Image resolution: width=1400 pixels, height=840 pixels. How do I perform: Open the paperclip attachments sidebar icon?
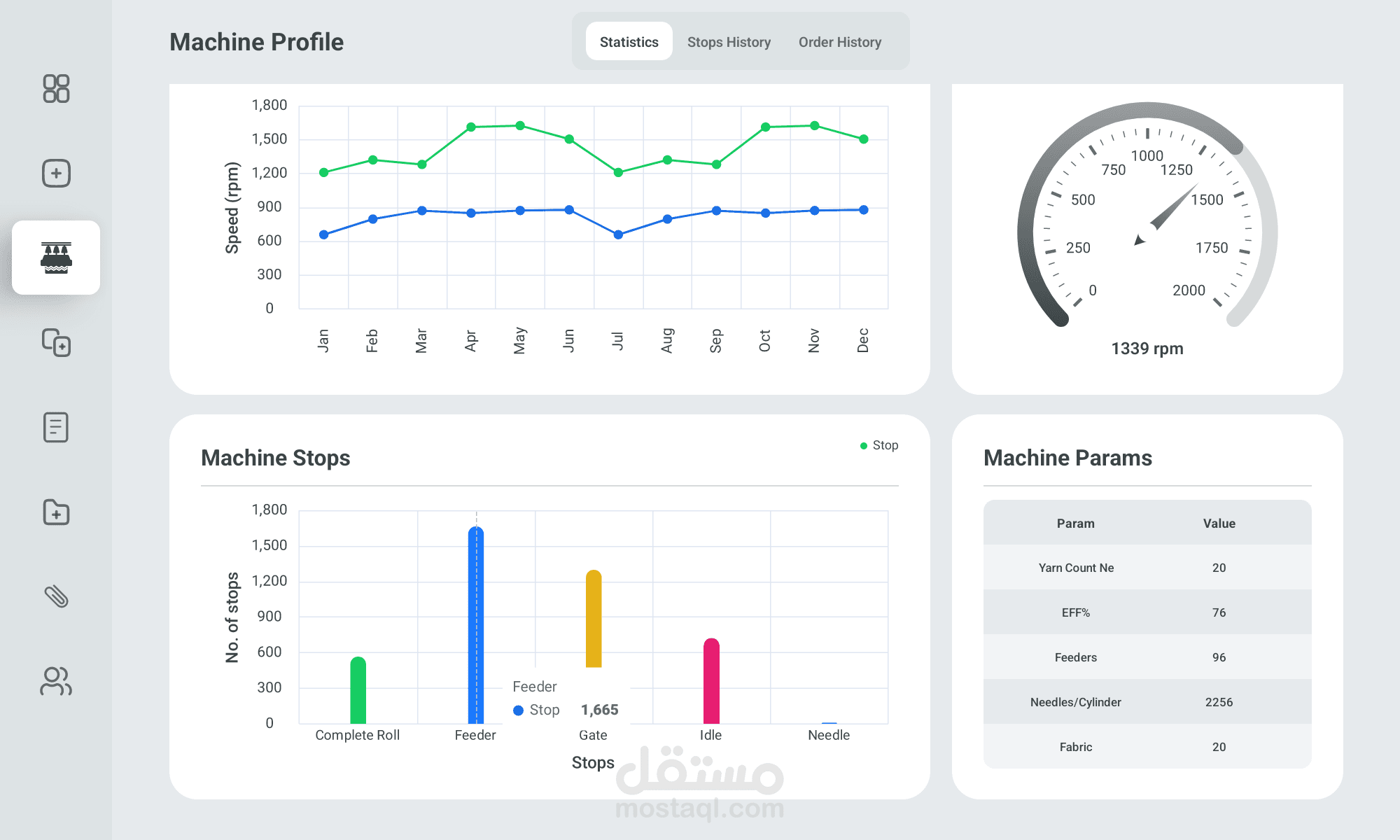(56, 596)
